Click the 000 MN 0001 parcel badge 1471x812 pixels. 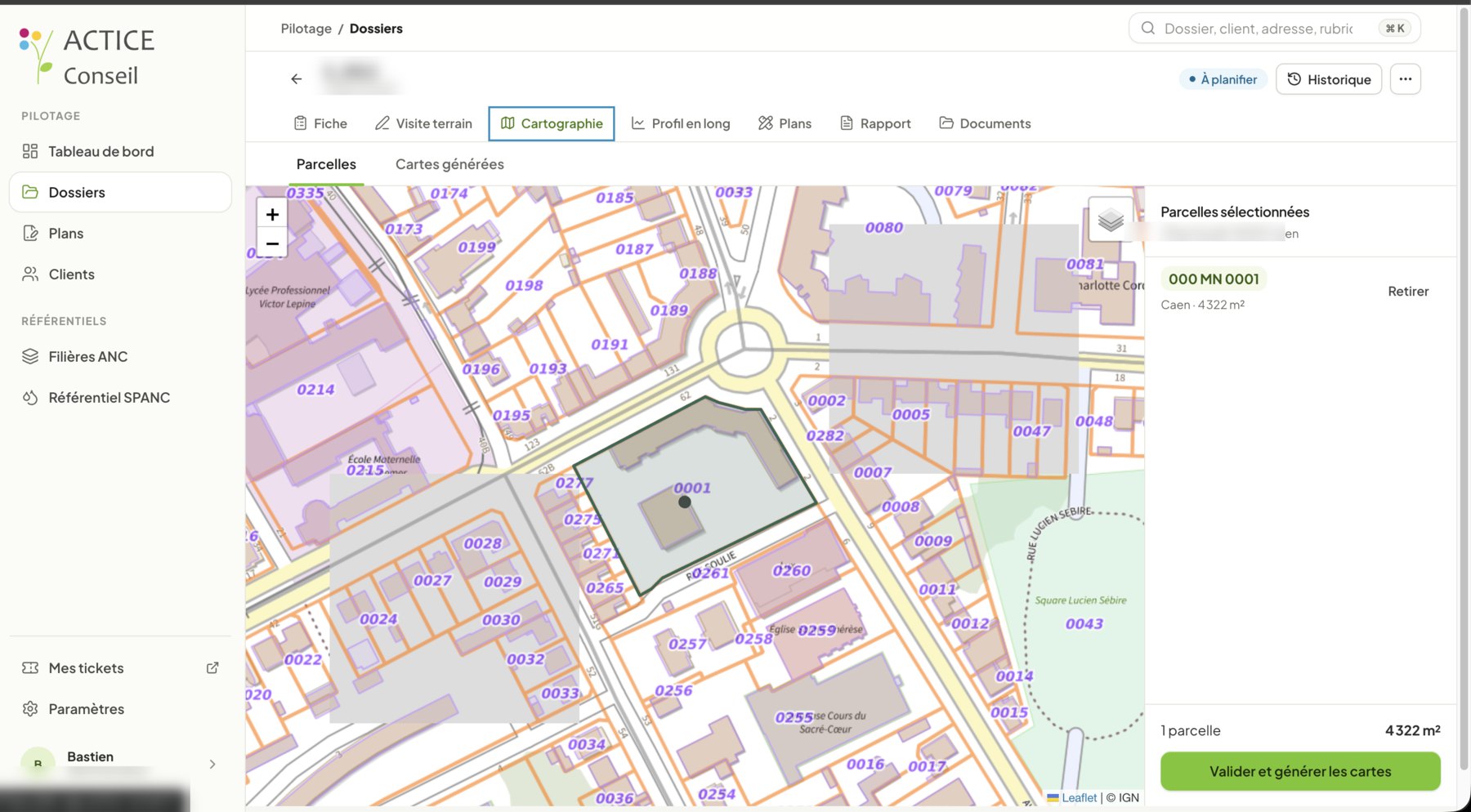[1214, 279]
